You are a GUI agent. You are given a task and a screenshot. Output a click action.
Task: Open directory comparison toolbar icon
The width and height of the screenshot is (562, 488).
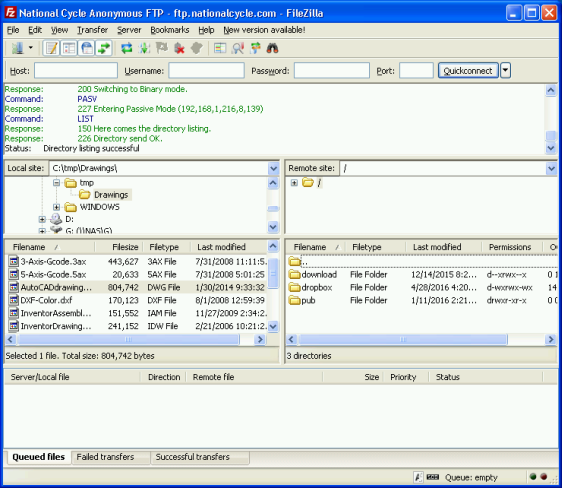point(220,48)
